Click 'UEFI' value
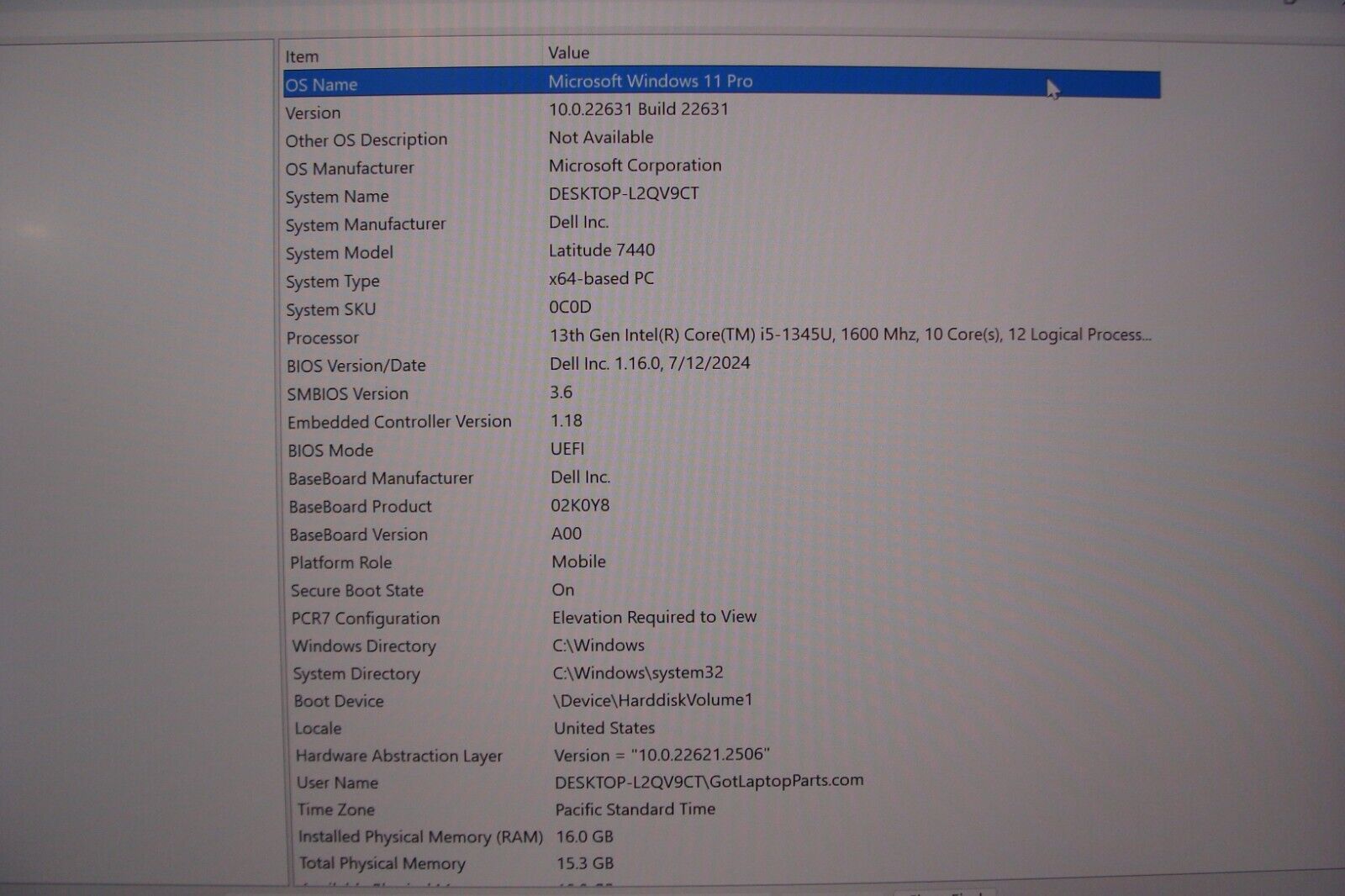This screenshot has width=1345, height=896. (x=567, y=449)
